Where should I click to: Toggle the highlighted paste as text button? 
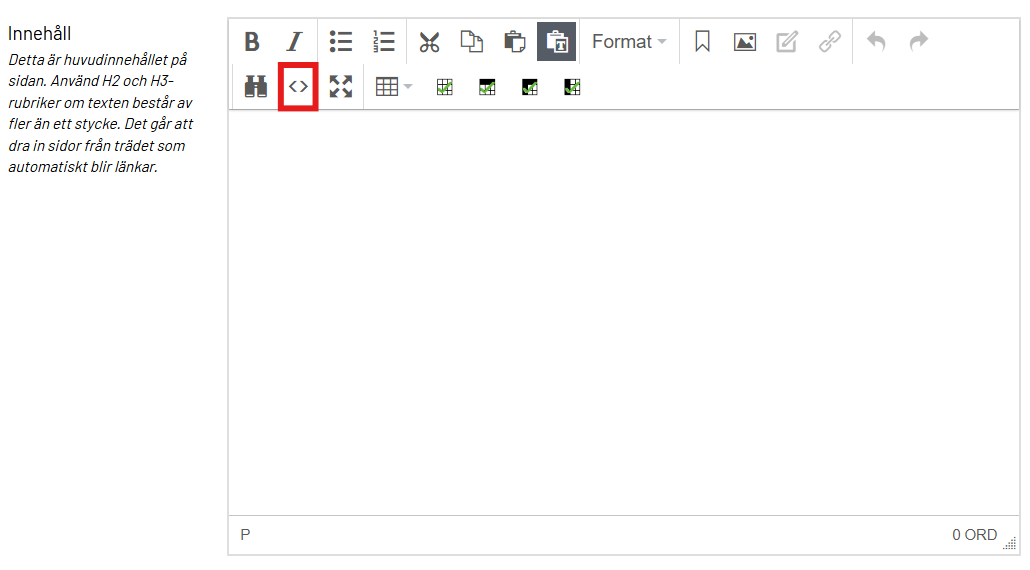556,42
